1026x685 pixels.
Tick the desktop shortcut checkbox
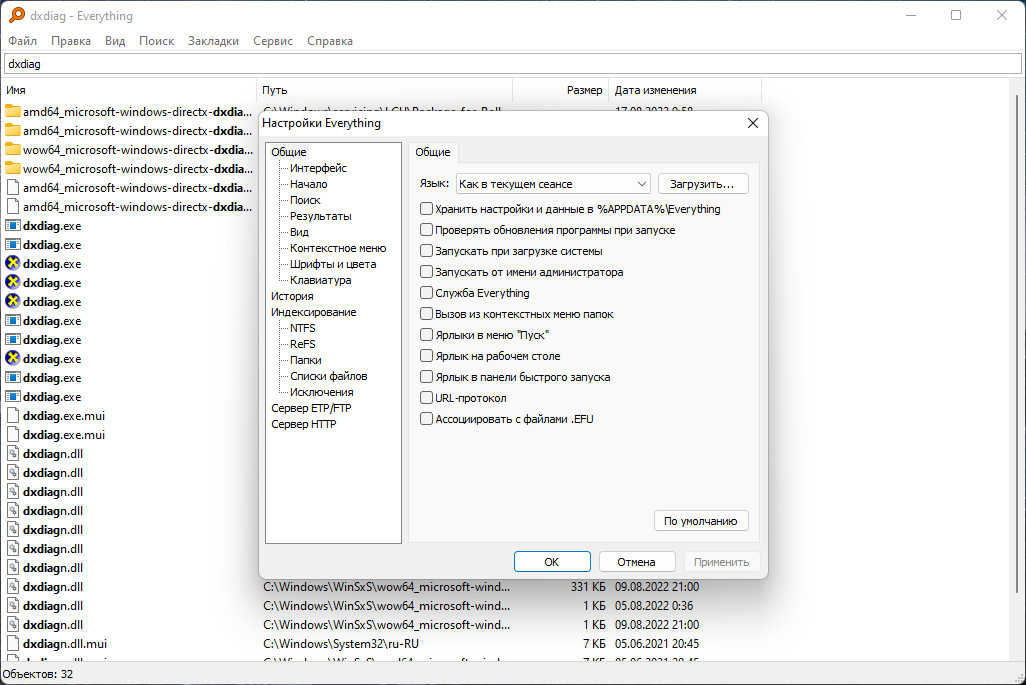[x=427, y=356]
